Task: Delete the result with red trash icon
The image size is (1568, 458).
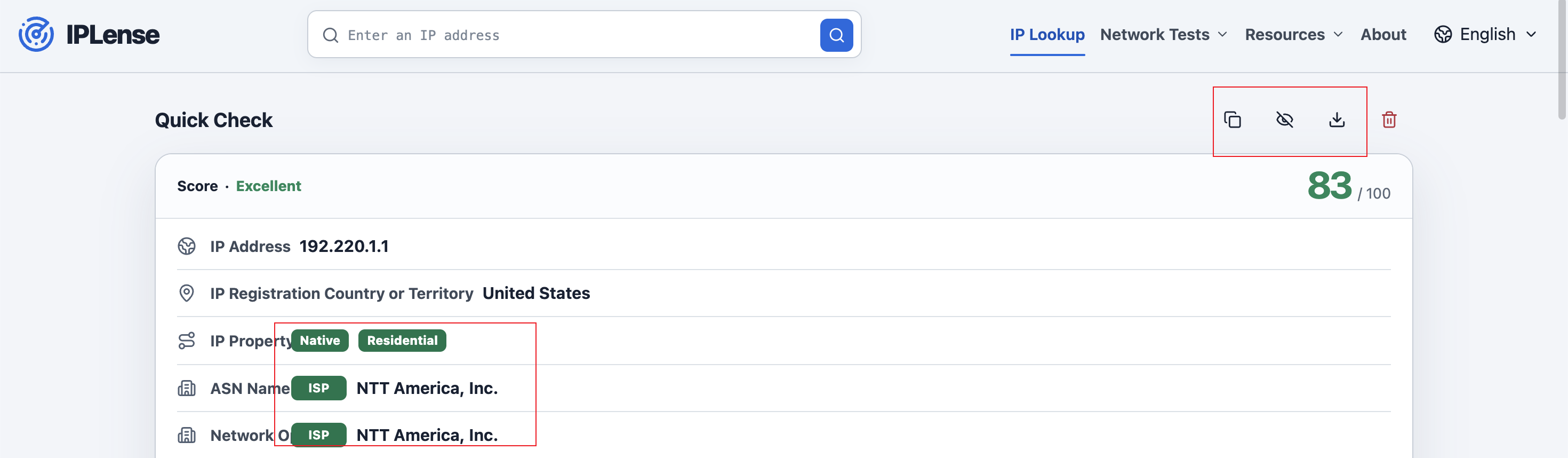Action: 1389,120
